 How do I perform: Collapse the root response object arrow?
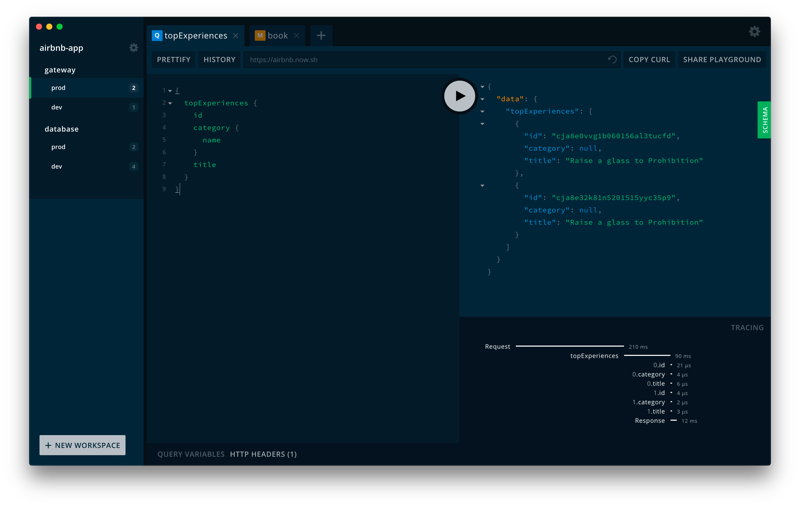pyautogui.click(x=482, y=87)
